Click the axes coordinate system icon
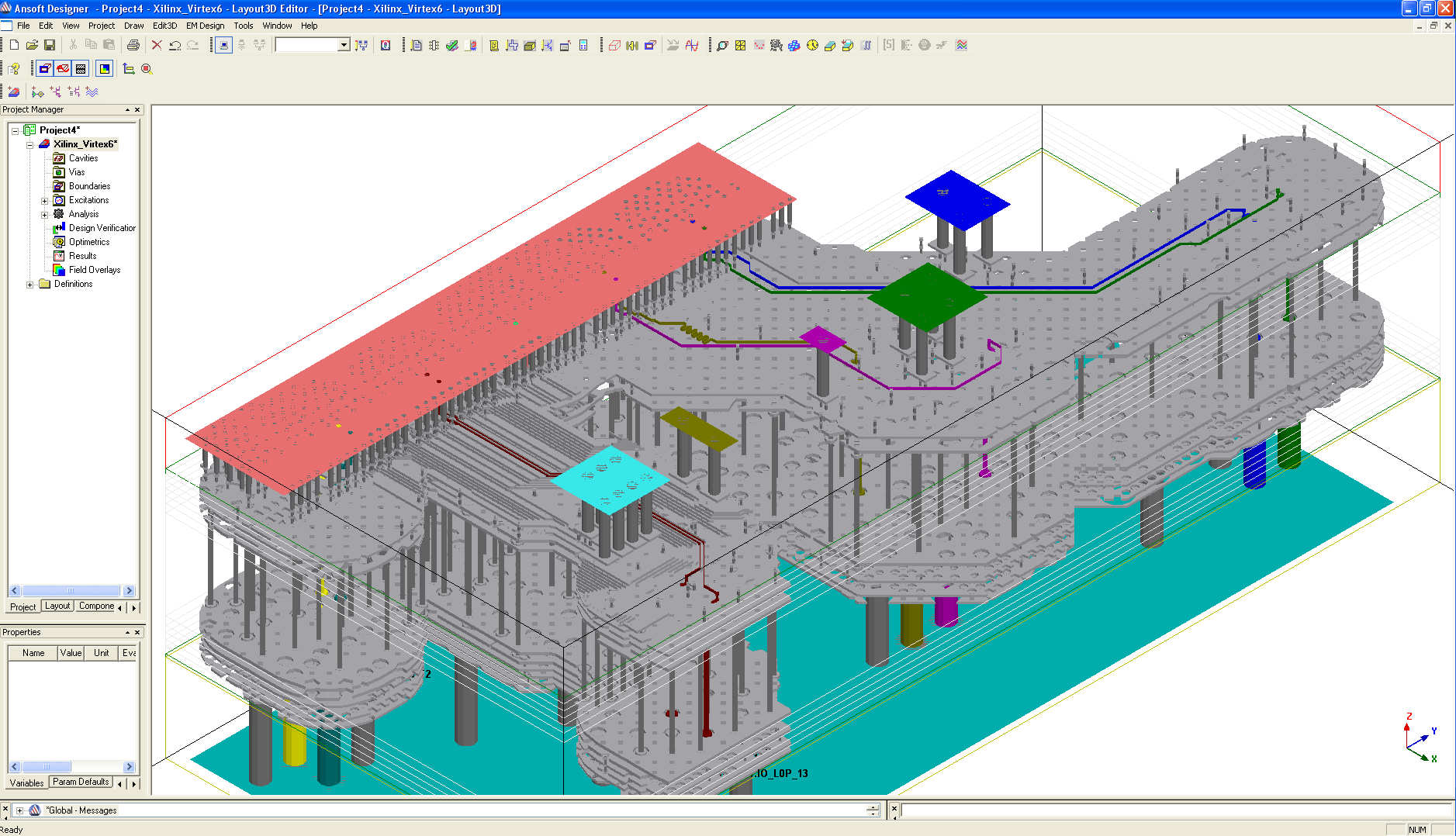This screenshot has height=836, width=1456. pyautogui.click(x=129, y=68)
